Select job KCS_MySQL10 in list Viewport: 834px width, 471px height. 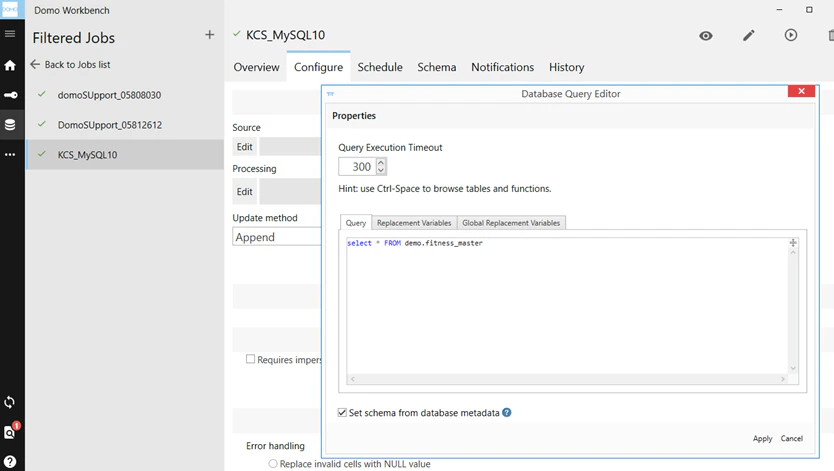pyautogui.click(x=124, y=155)
